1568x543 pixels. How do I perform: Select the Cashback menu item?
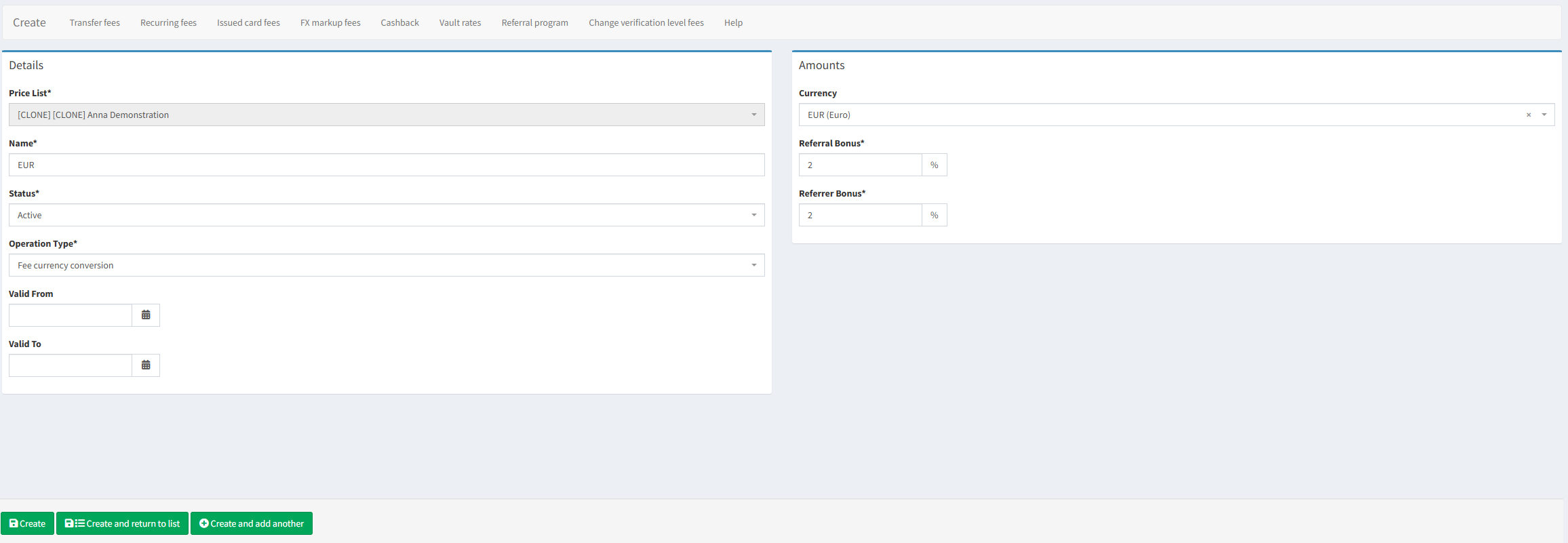(x=399, y=22)
